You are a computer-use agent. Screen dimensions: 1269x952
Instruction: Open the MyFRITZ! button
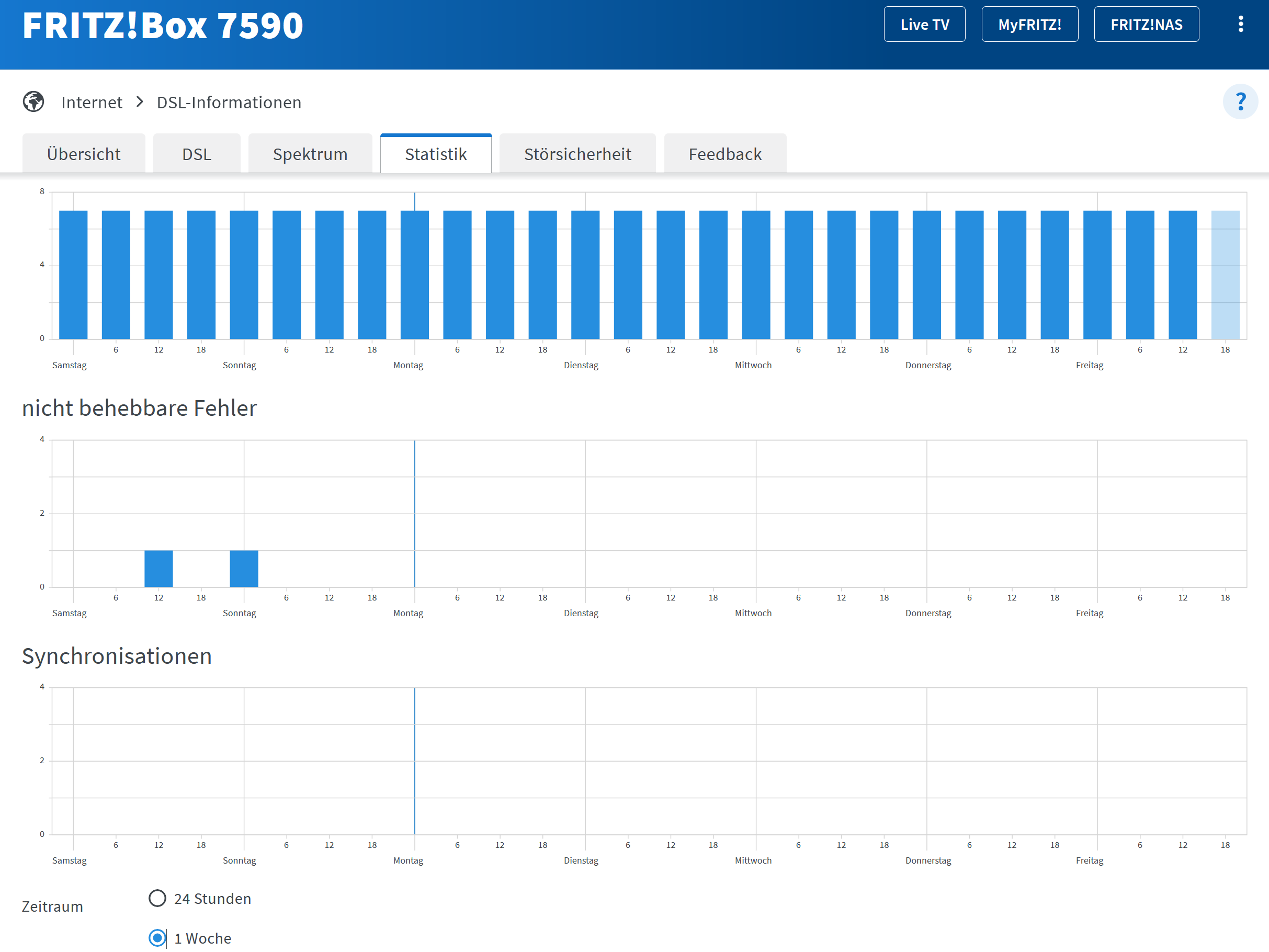pos(1029,24)
